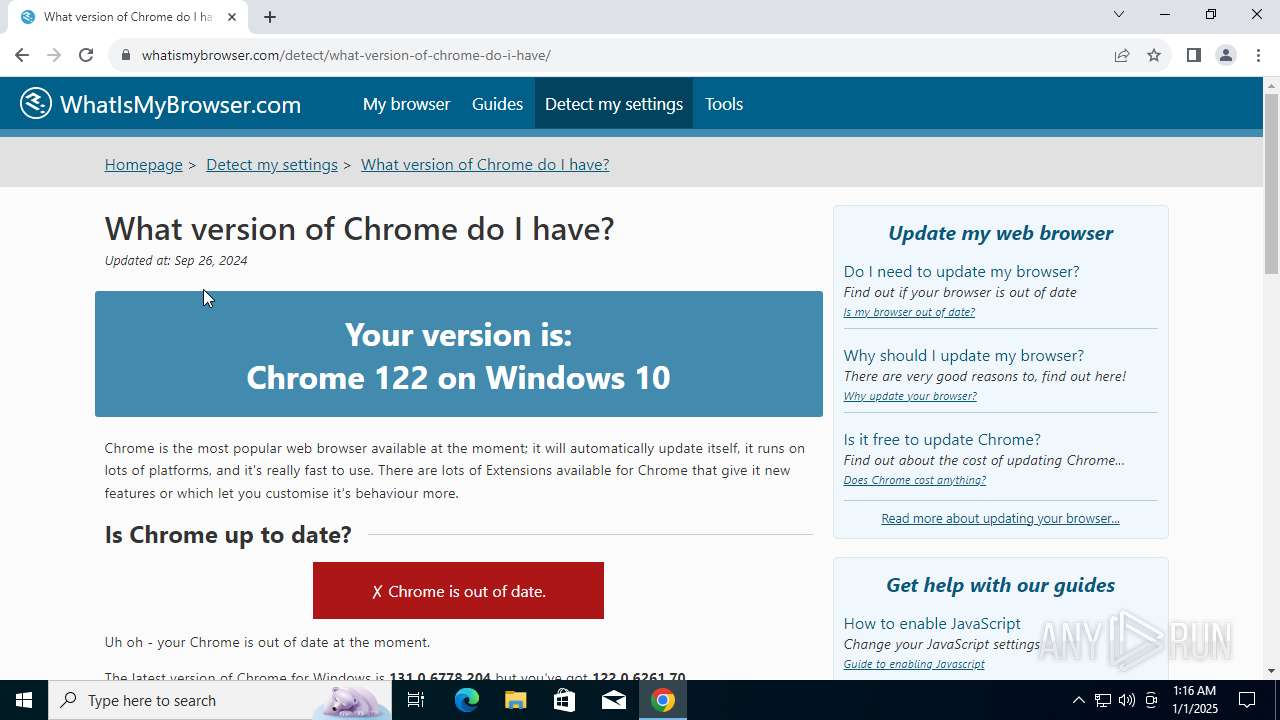Screen dimensions: 1280x720
Task: Launch Microsoft Edge from the taskbar
Action: (x=467, y=700)
